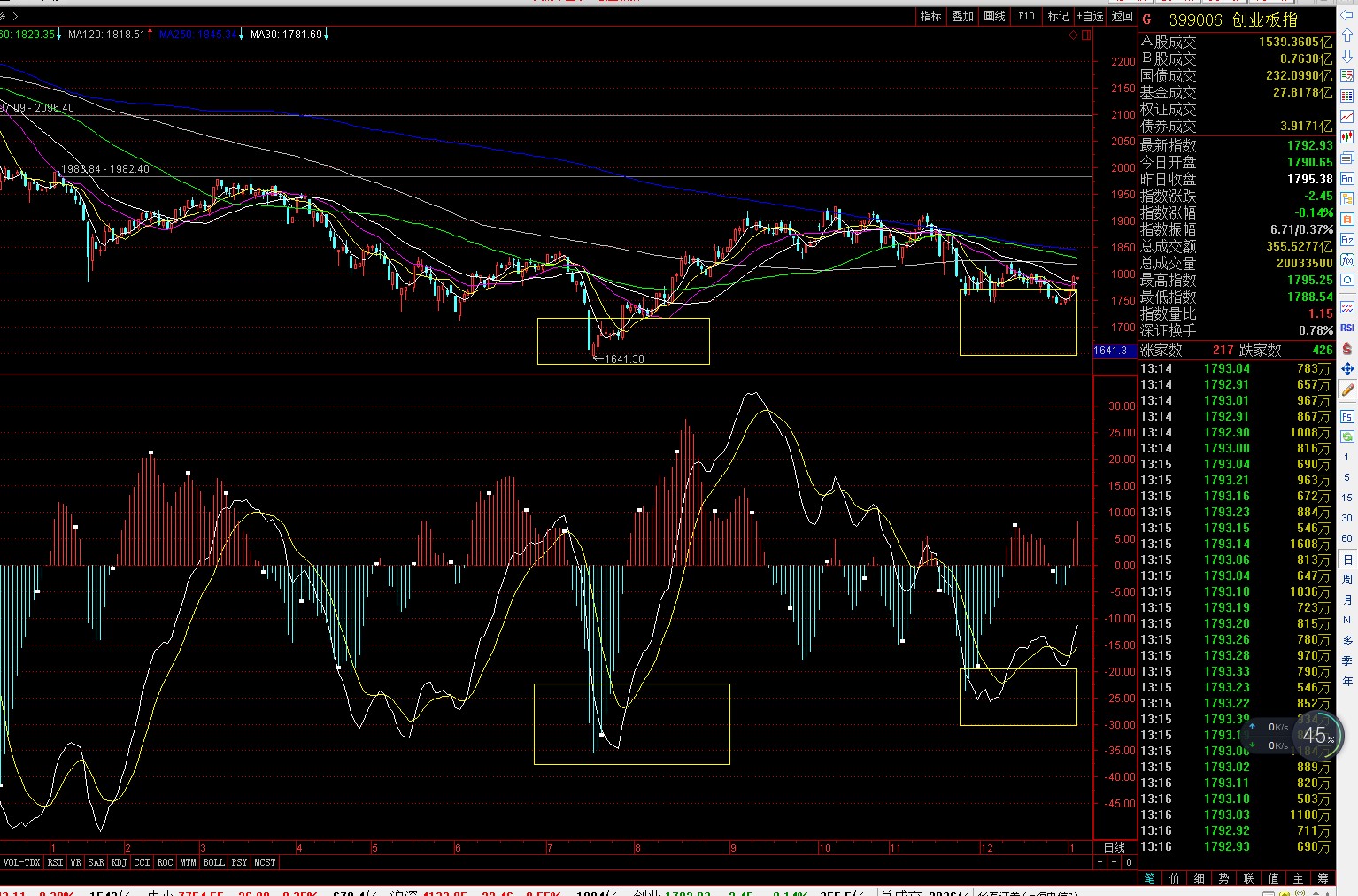This screenshot has height=896, width=1358.
Task: Select the pencil drawing icon
Action: (x=1346, y=391)
